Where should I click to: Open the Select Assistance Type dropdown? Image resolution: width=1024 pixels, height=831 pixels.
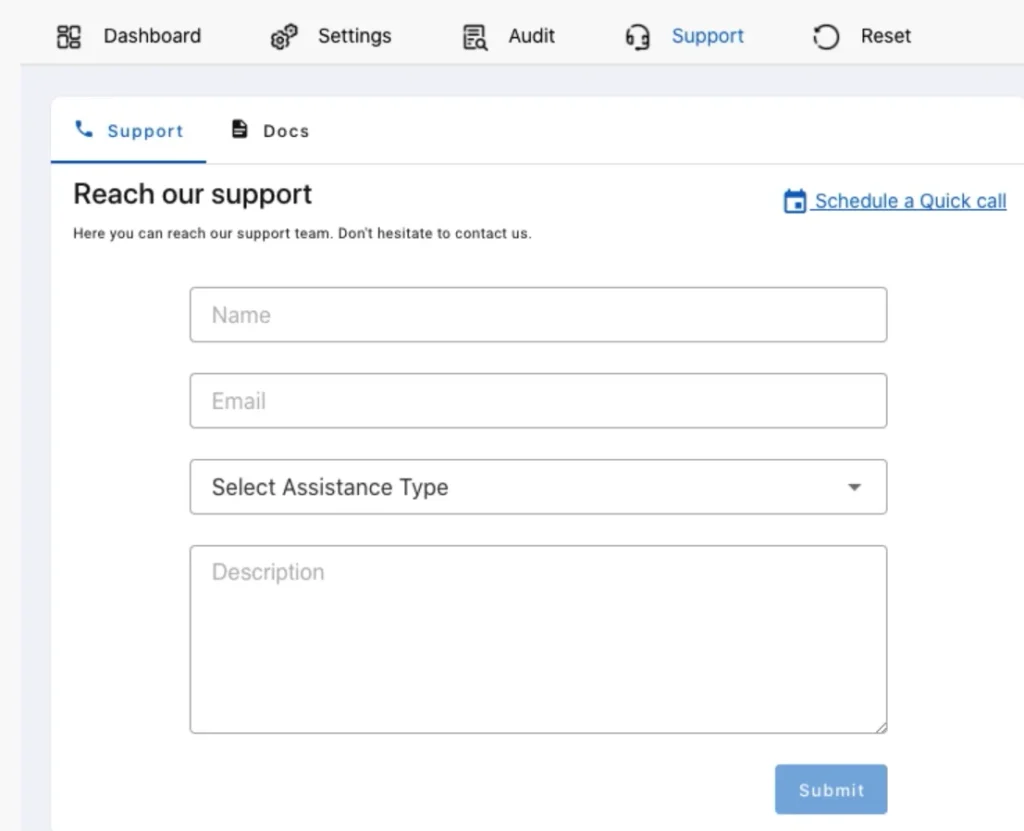(x=538, y=487)
